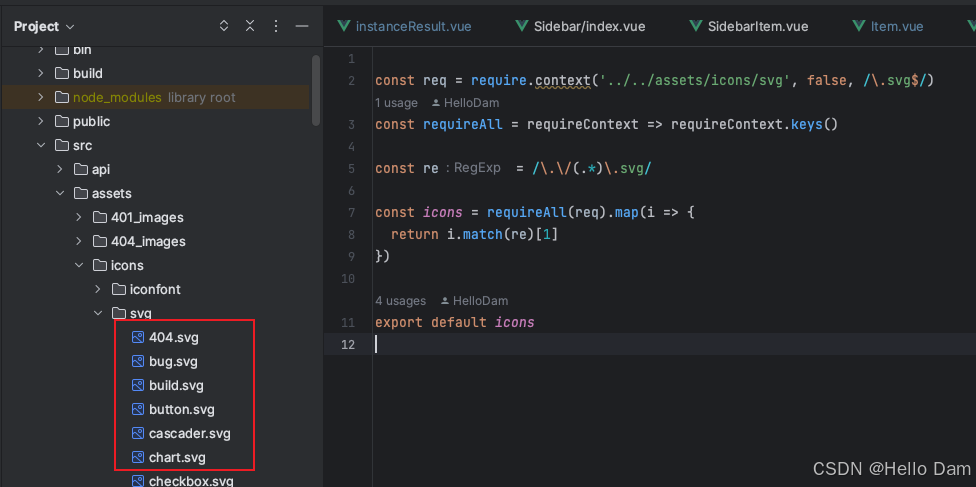
Task: Open the Project view dropdown
Action: (x=44, y=26)
